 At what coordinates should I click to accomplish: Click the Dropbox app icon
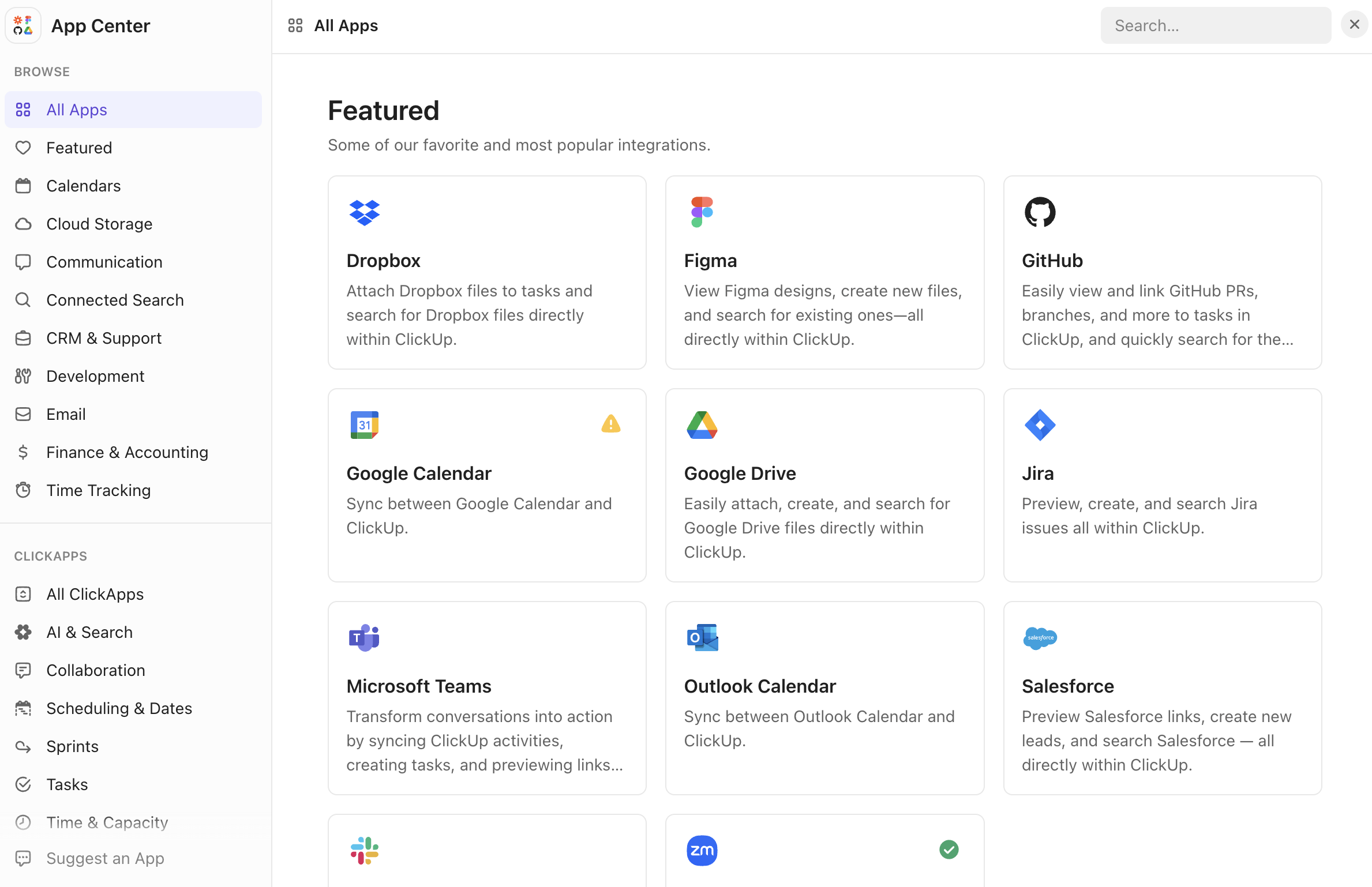pyautogui.click(x=364, y=212)
